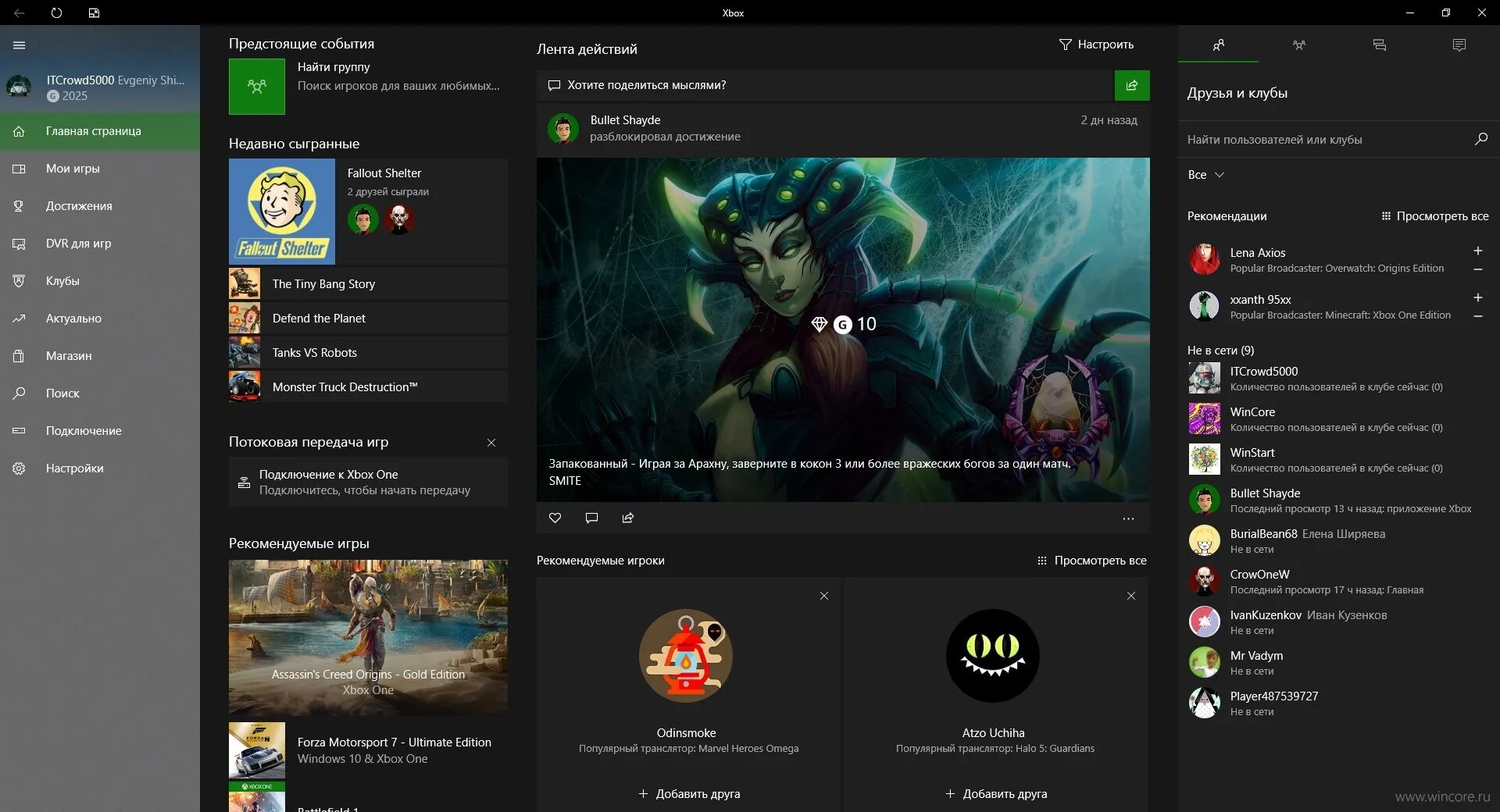
Task: Dismiss the Odinsmoke recommended player card
Action: point(824,596)
